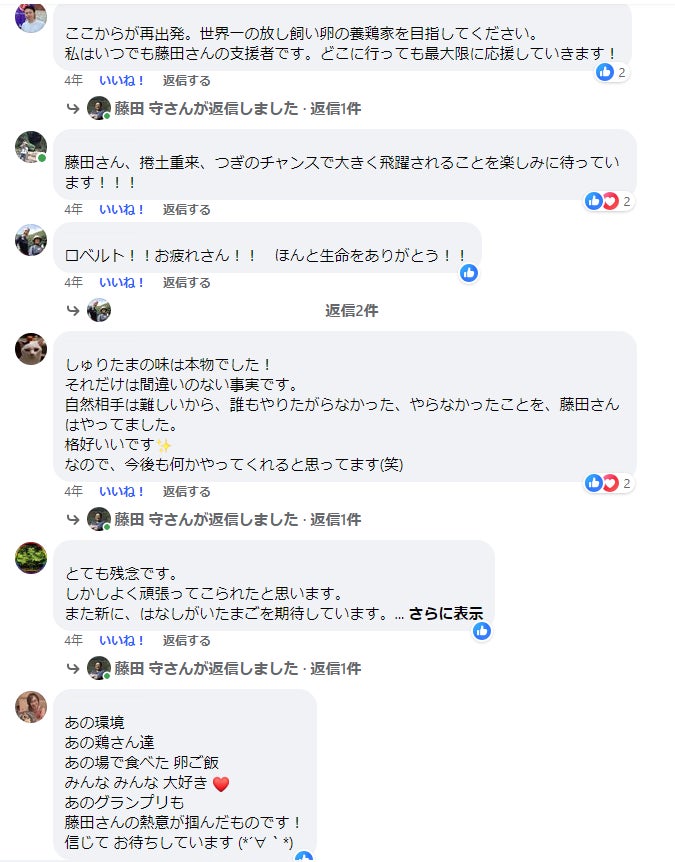Open reactions icon on the 捲土重来 comment
The image size is (675, 862).
click(x=602, y=201)
